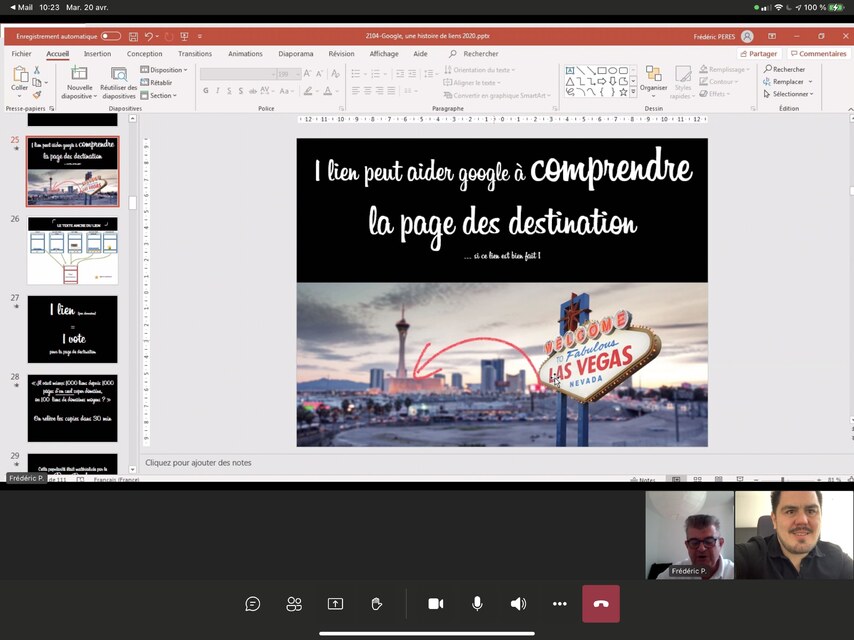Open the Animations tab
The height and width of the screenshot is (640, 854).
[x=245, y=53]
